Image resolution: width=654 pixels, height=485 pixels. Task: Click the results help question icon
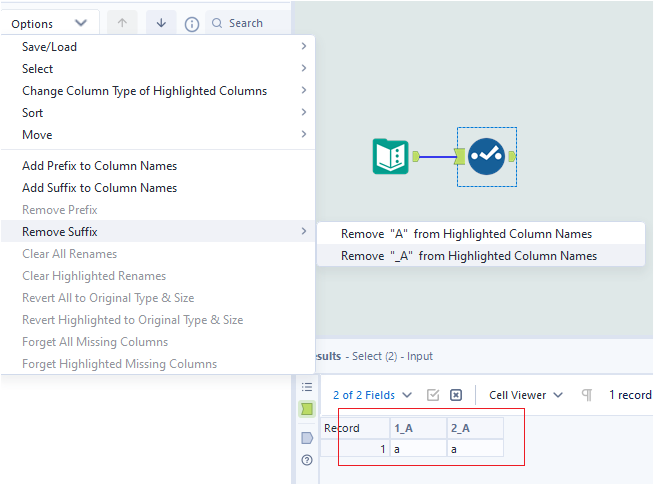tap(307, 460)
